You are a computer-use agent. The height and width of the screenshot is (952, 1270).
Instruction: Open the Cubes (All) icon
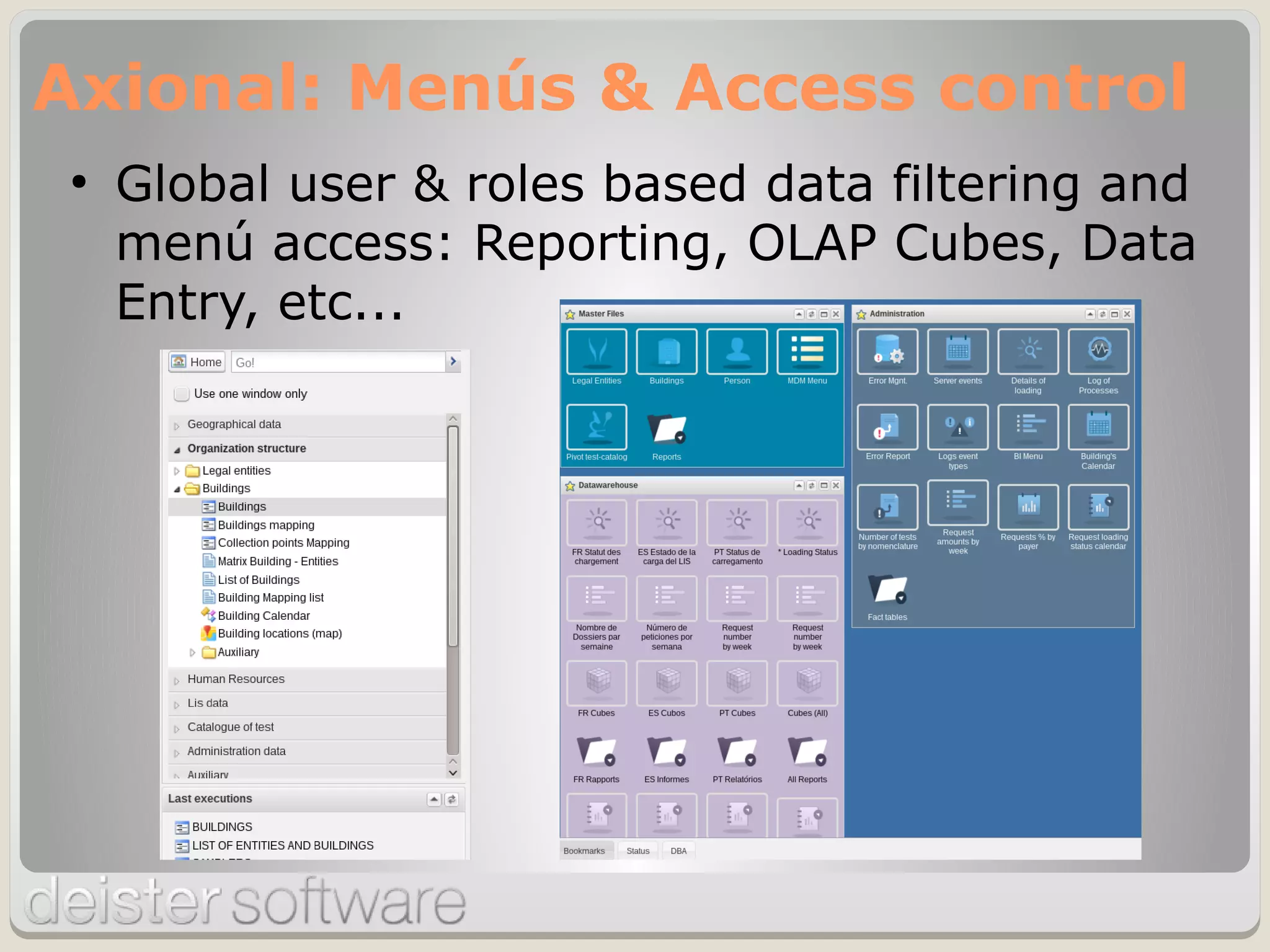(807, 684)
